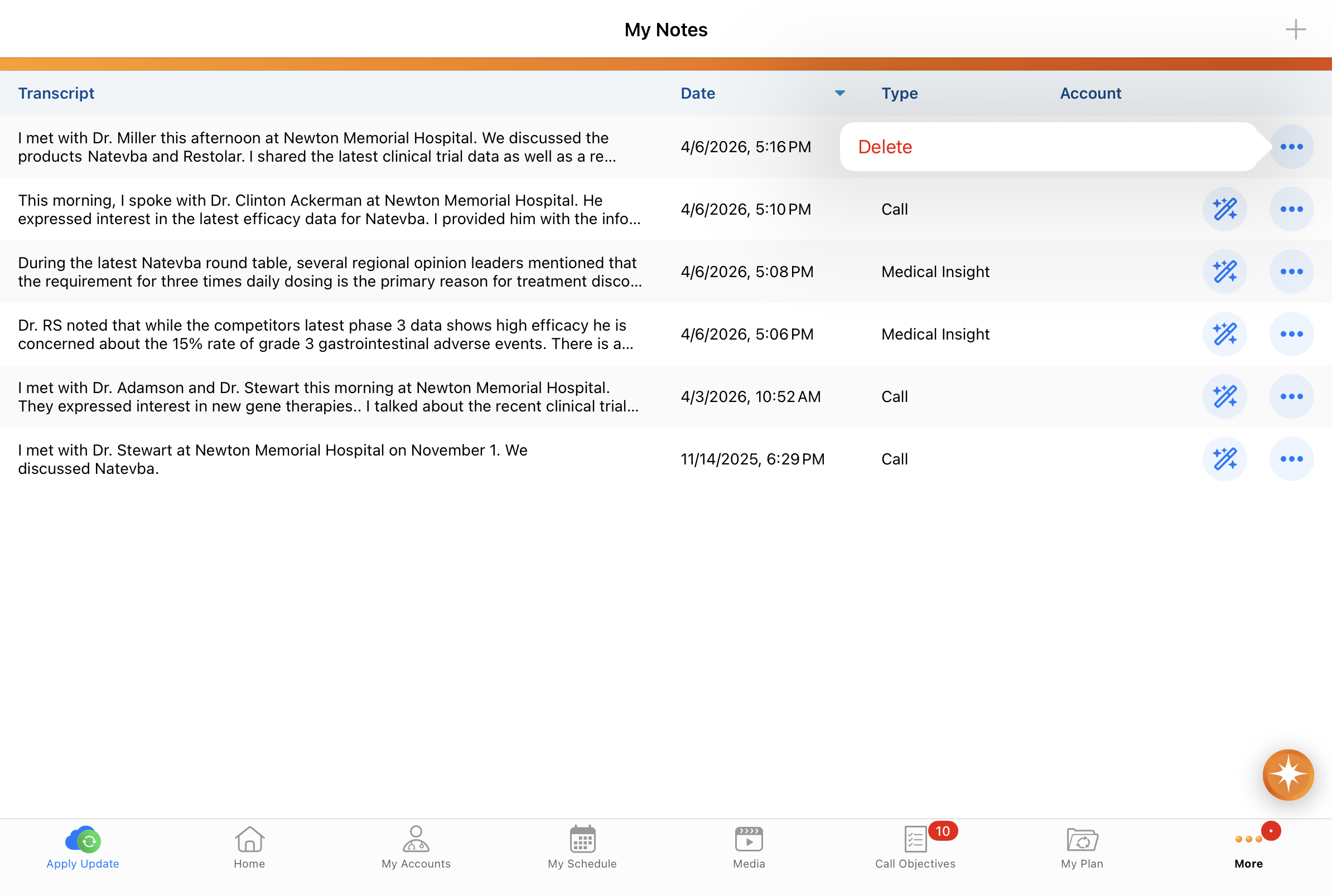Image resolution: width=1332 pixels, height=896 pixels.
Task: Sort by Type column header
Action: 899,93
